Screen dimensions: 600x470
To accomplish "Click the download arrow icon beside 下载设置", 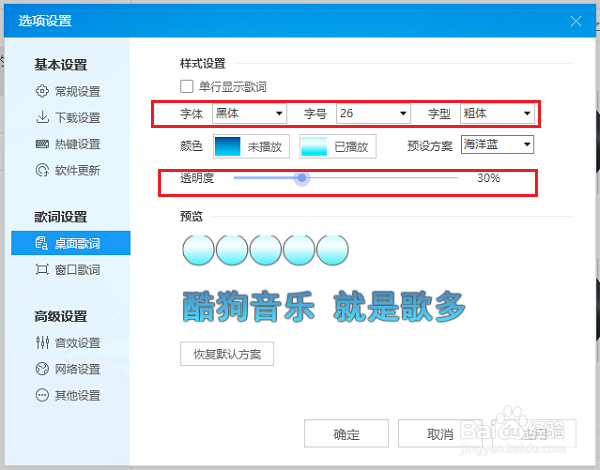I will pos(42,118).
